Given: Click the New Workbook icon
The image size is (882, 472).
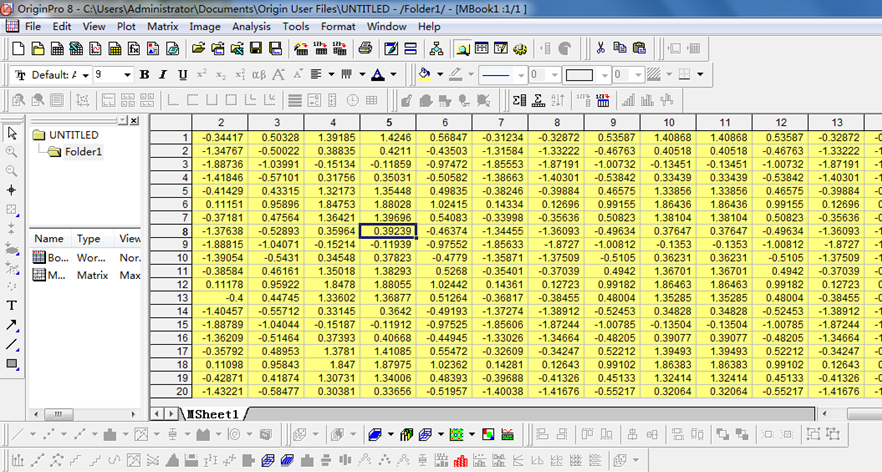Looking at the screenshot, I should (57, 49).
